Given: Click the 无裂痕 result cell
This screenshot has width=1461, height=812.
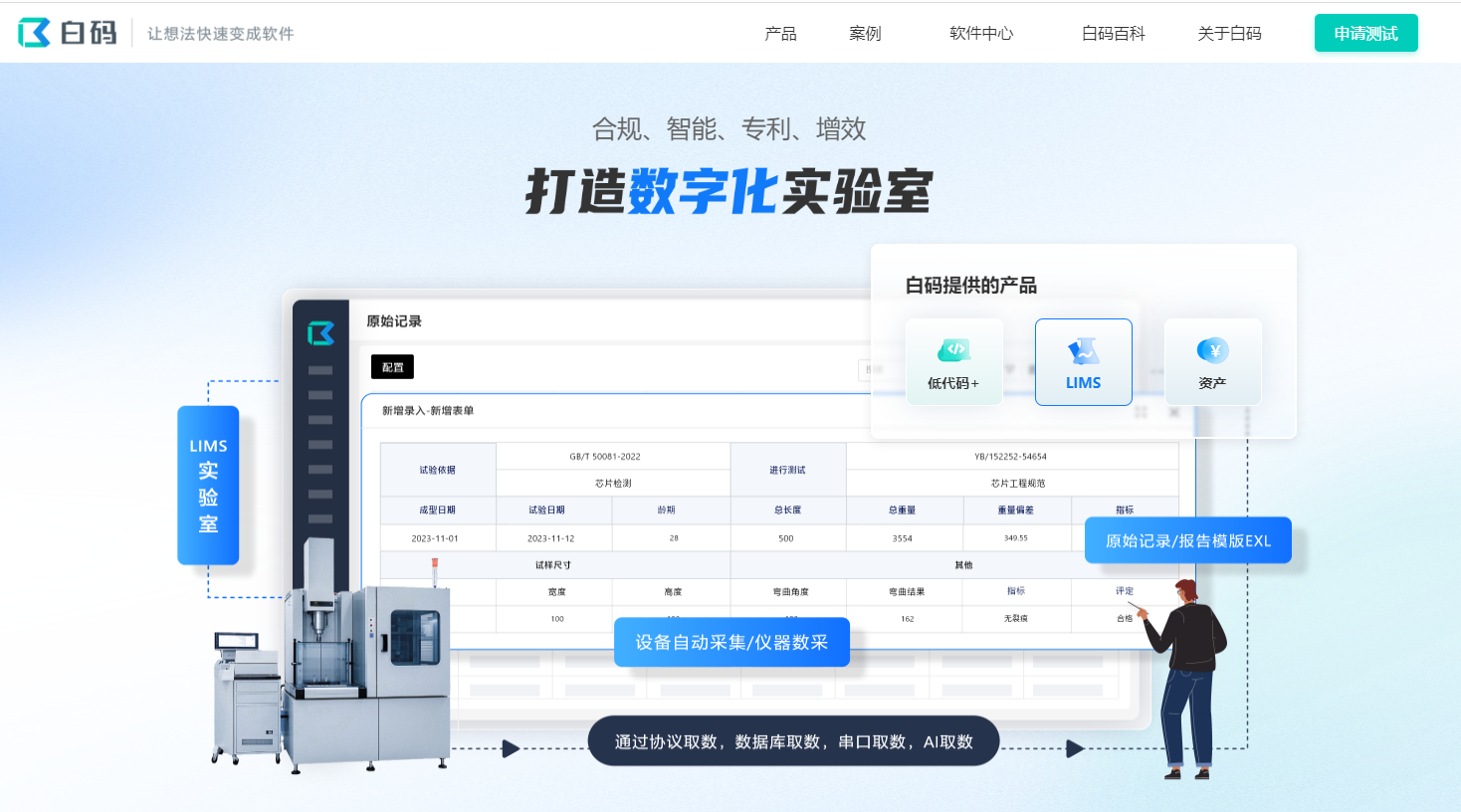Looking at the screenshot, I should click(1016, 619).
